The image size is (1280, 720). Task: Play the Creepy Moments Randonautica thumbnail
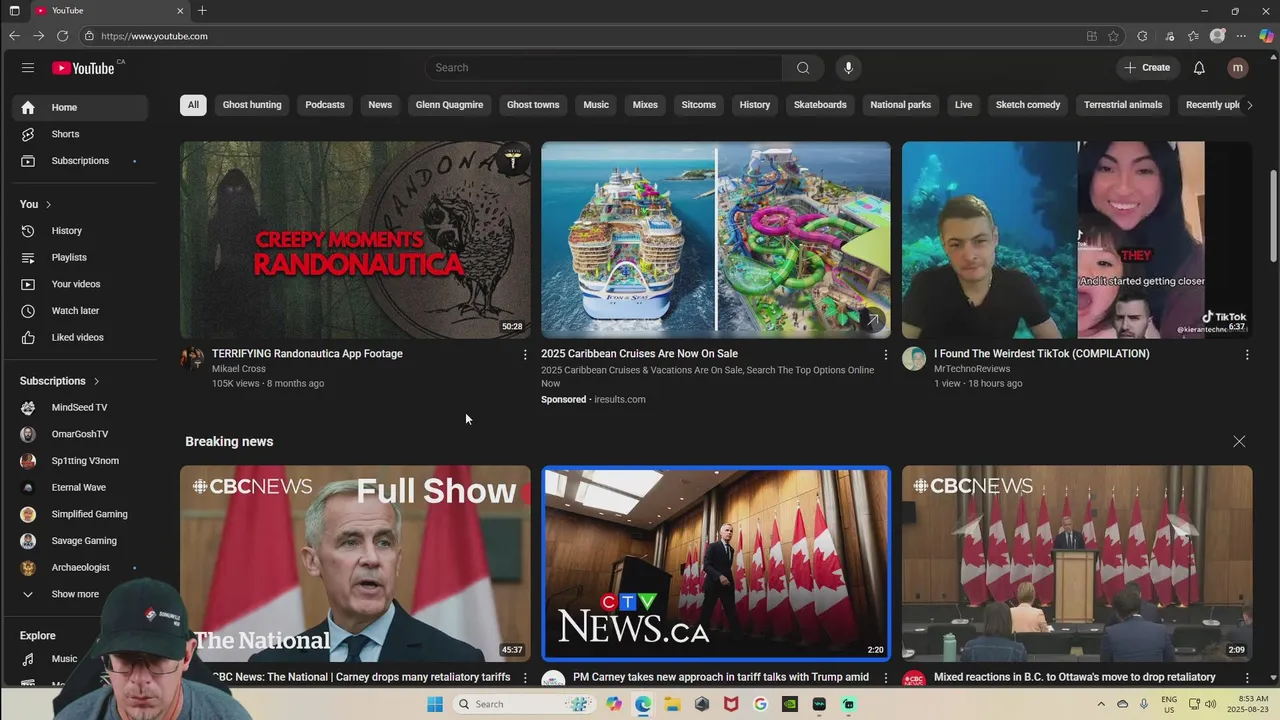pyautogui.click(x=355, y=240)
